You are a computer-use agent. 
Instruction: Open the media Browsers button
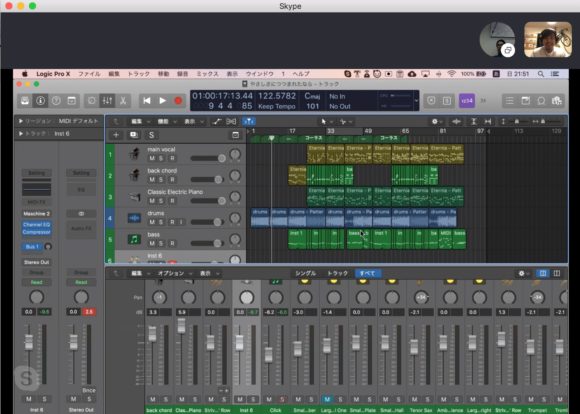[556, 101]
